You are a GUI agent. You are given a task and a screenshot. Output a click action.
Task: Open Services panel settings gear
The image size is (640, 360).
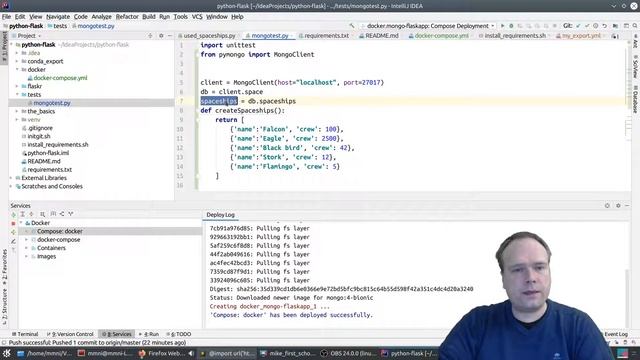click(x=618, y=206)
